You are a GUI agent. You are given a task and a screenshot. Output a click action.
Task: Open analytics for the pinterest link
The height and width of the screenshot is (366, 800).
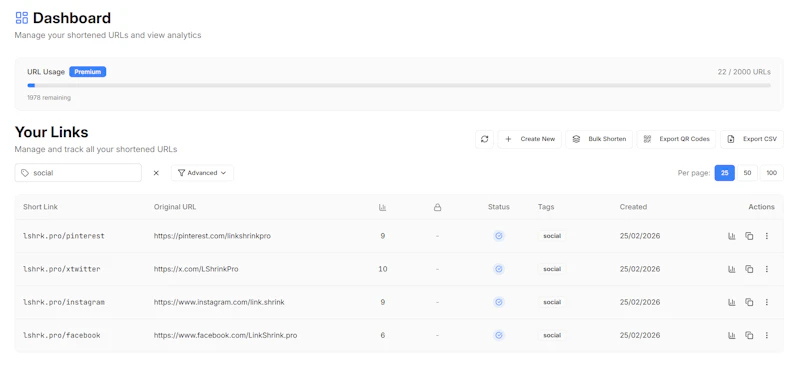(732, 236)
